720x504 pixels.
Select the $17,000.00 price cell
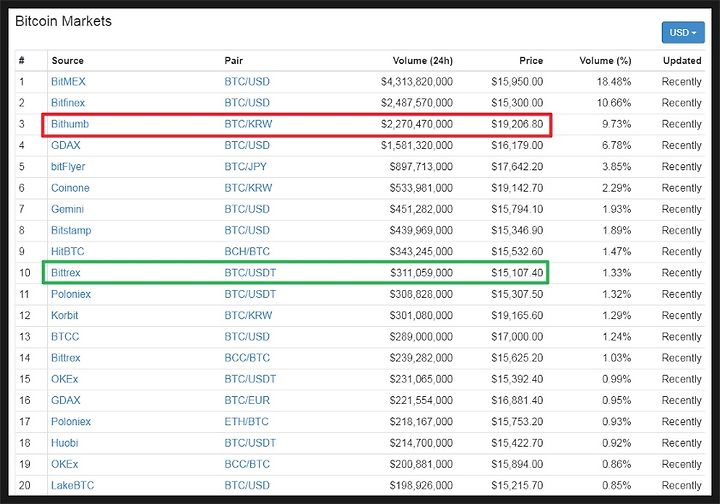(x=517, y=336)
